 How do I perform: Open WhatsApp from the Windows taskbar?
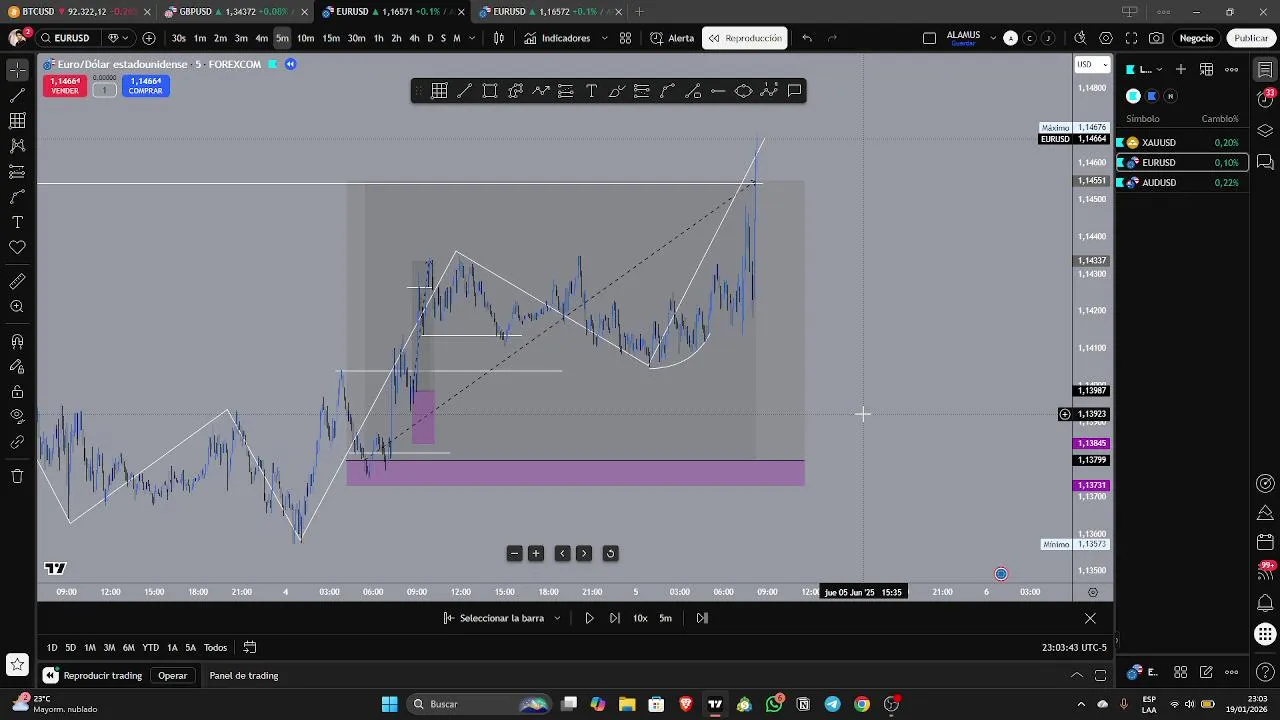(x=774, y=704)
